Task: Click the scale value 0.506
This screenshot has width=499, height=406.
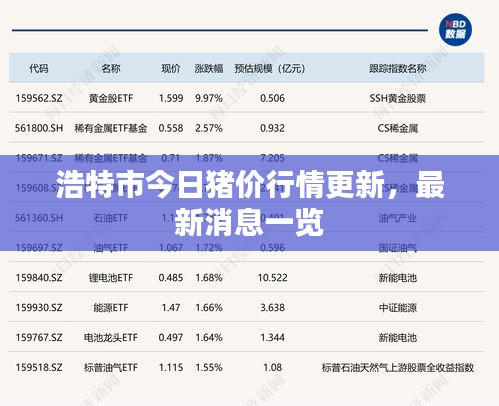Action: [x=272, y=98]
